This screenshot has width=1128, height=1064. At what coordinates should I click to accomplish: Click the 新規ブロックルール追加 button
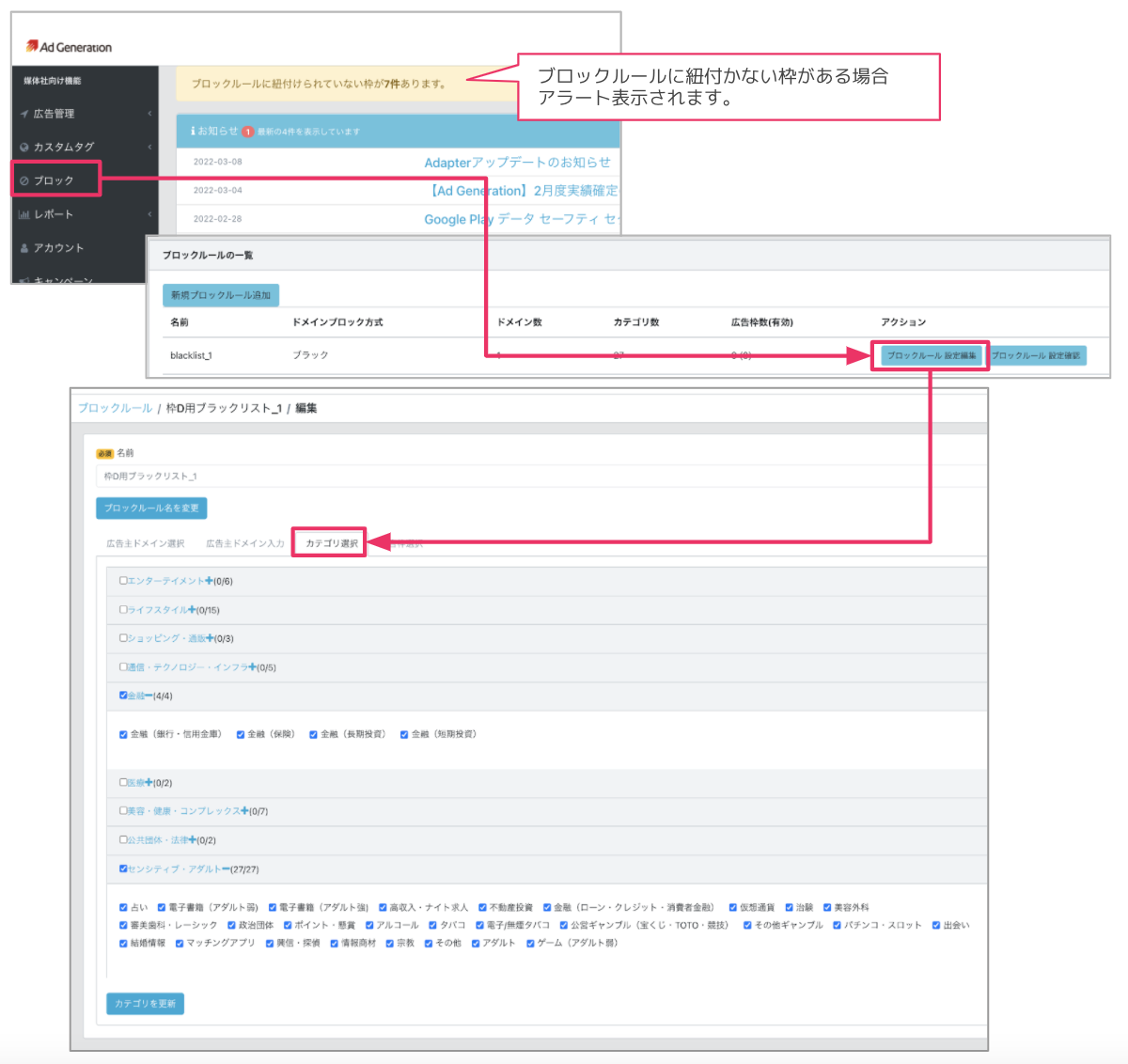coord(221,295)
